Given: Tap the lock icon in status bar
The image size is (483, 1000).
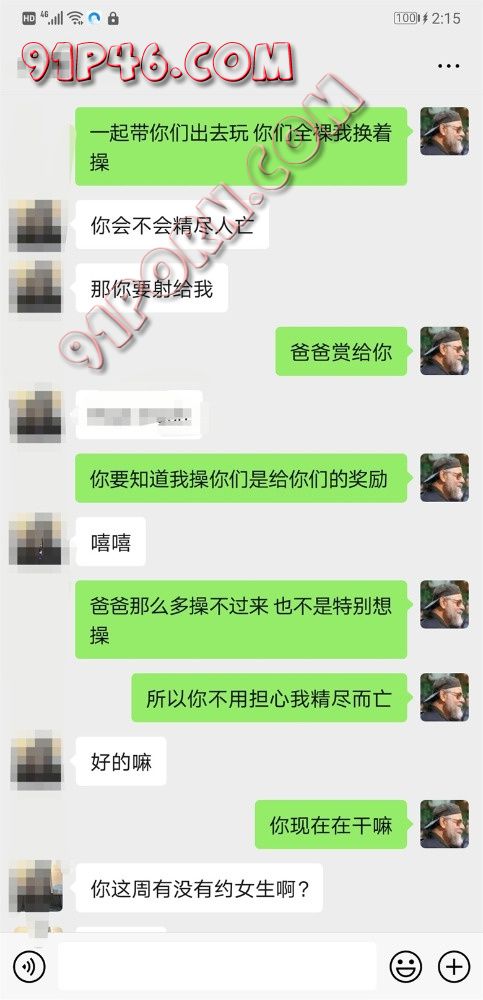Looking at the screenshot, I should click(114, 18).
